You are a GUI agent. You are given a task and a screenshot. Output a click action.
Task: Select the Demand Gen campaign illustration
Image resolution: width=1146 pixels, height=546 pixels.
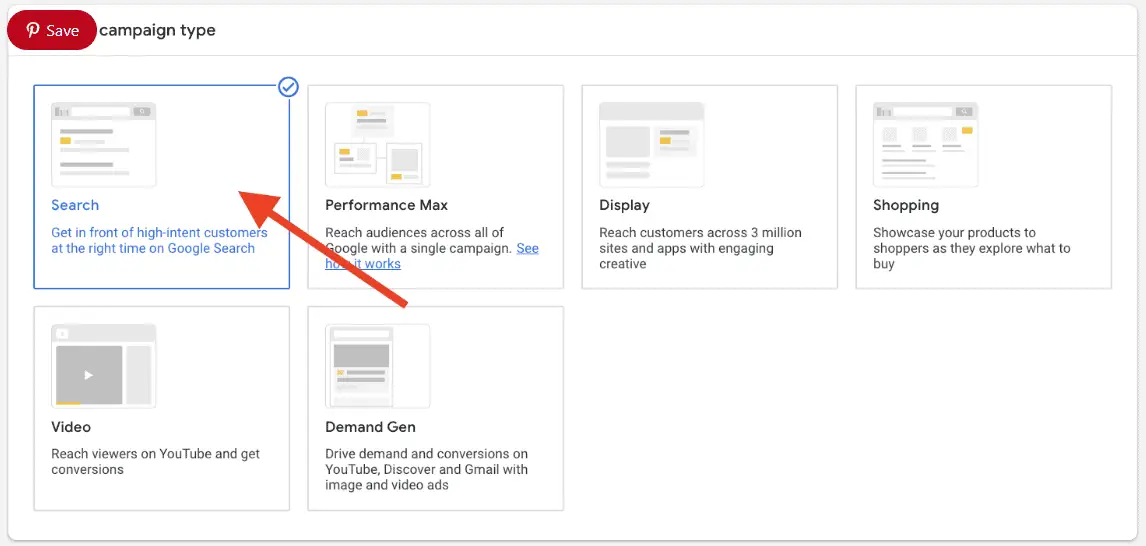378,365
